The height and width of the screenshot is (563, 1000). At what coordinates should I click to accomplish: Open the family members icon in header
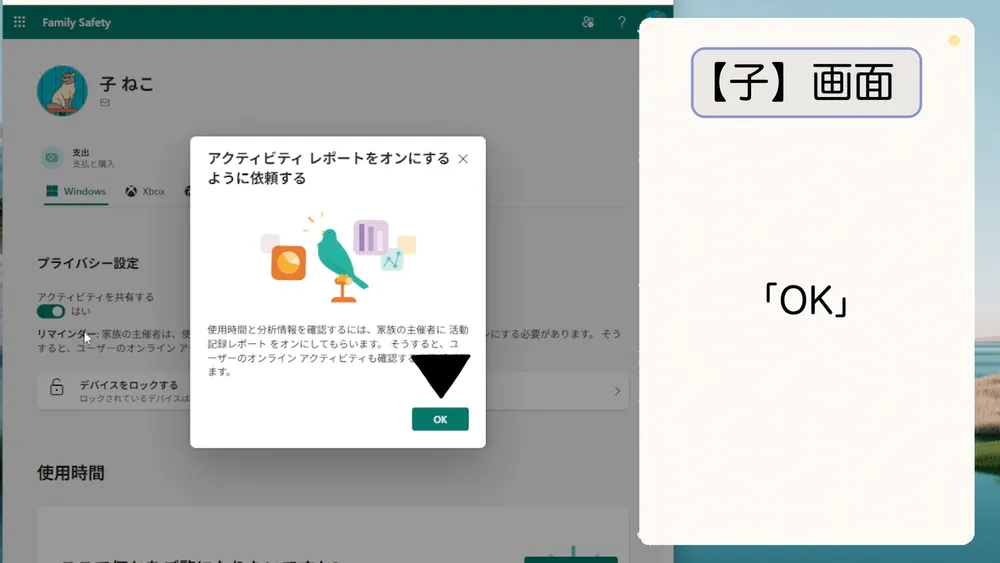click(x=588, y=22)
